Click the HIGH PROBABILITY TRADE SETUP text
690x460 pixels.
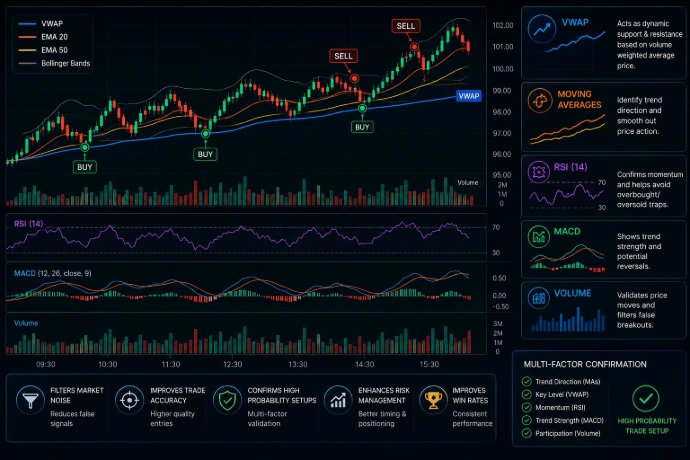pos(647,426)
